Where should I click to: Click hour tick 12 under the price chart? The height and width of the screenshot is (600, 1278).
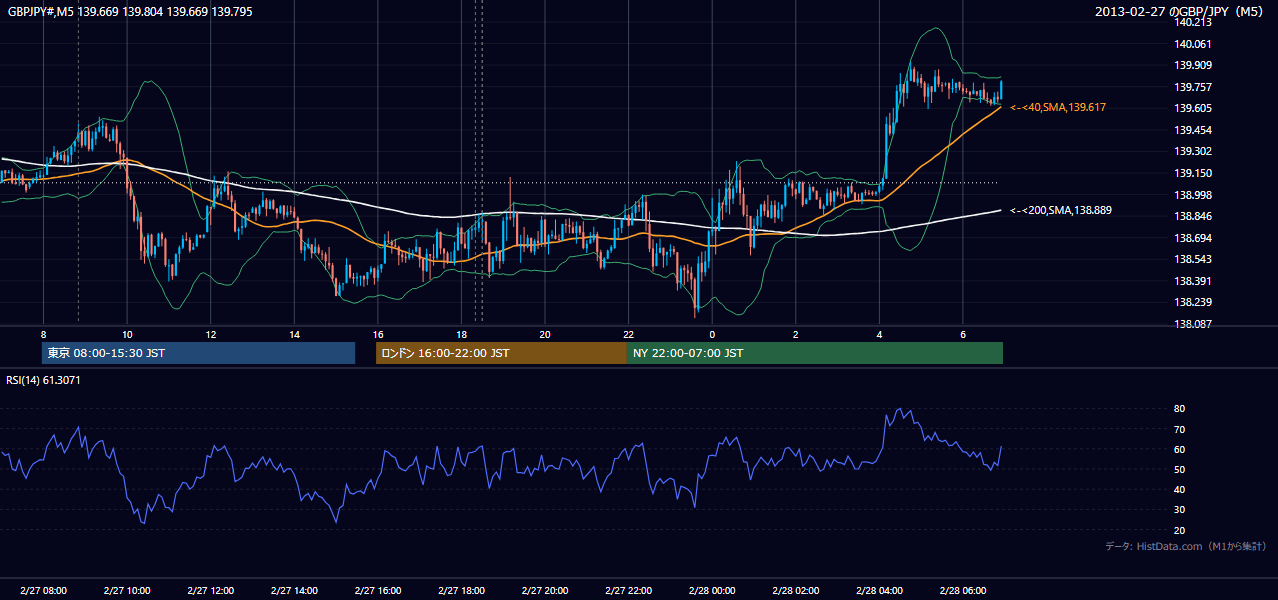(210, 334)
